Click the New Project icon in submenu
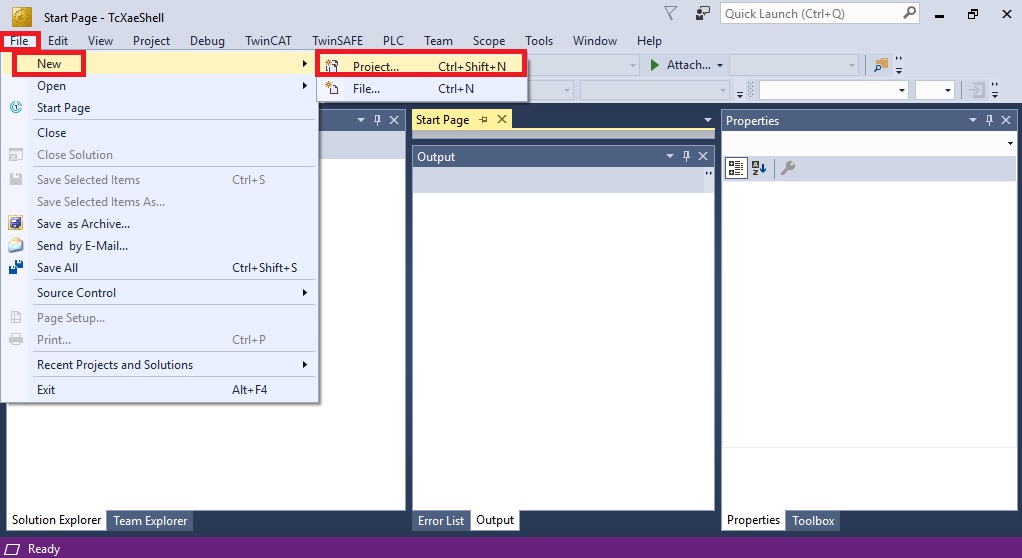 coord(332,66)
